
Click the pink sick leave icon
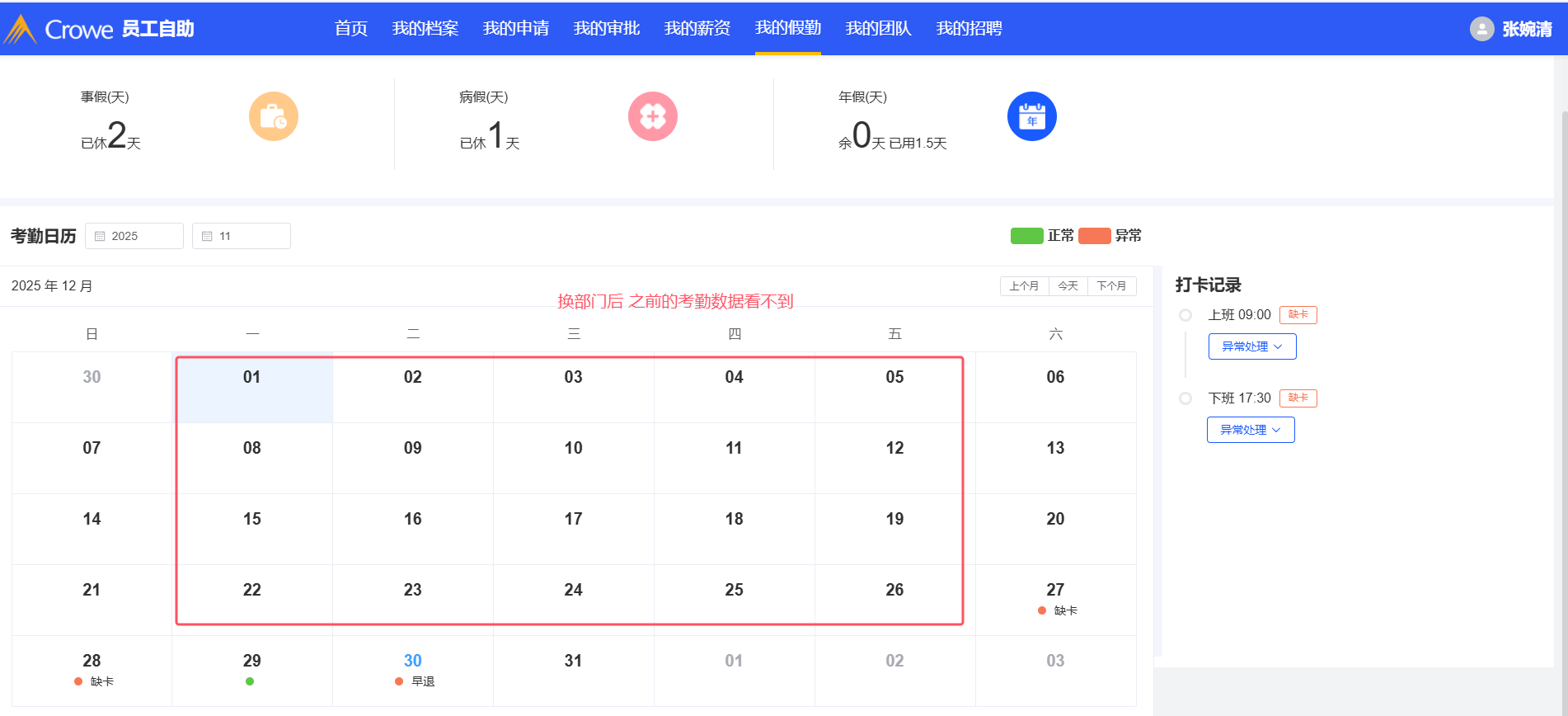point(652,116)
